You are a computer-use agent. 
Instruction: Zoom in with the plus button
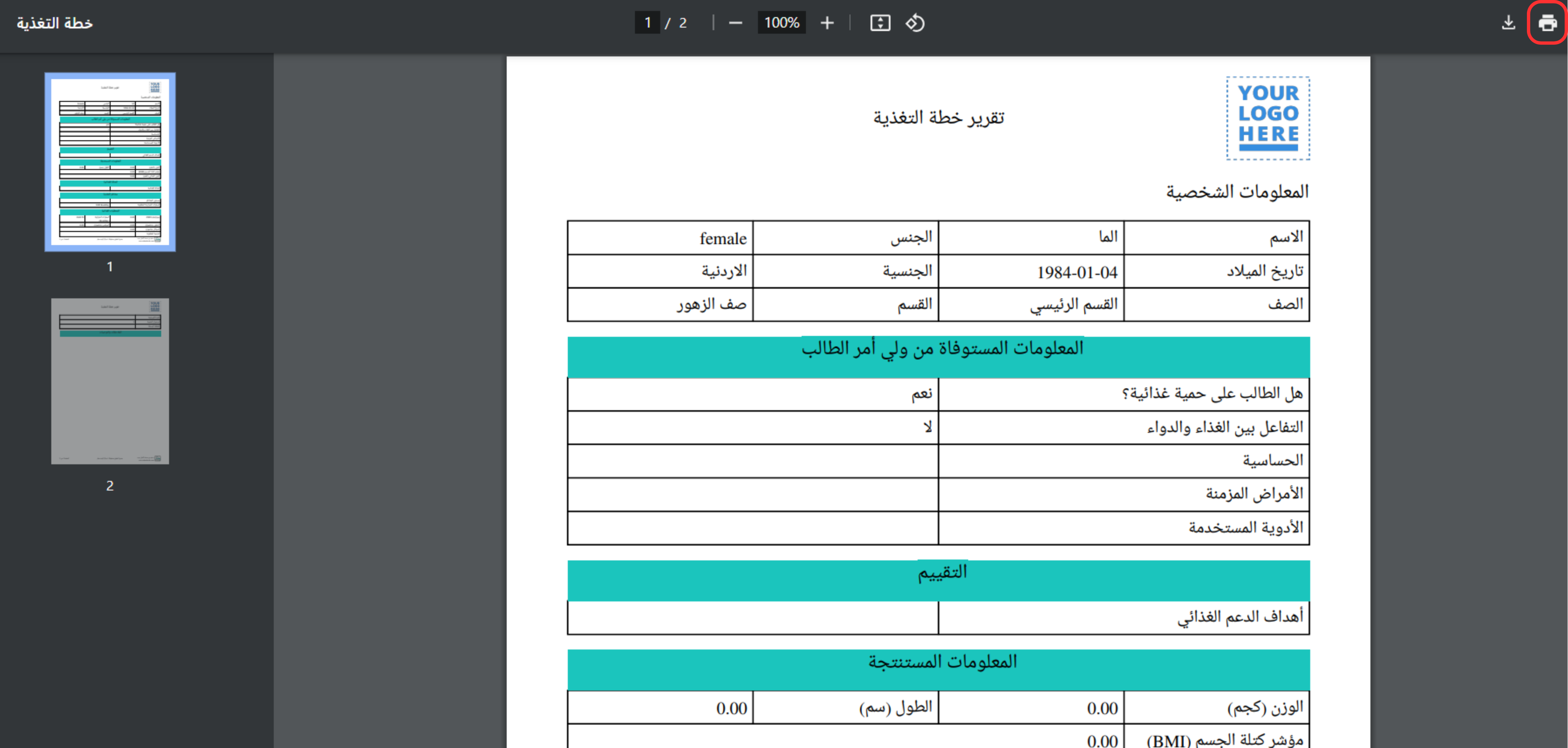click(827, 23)
